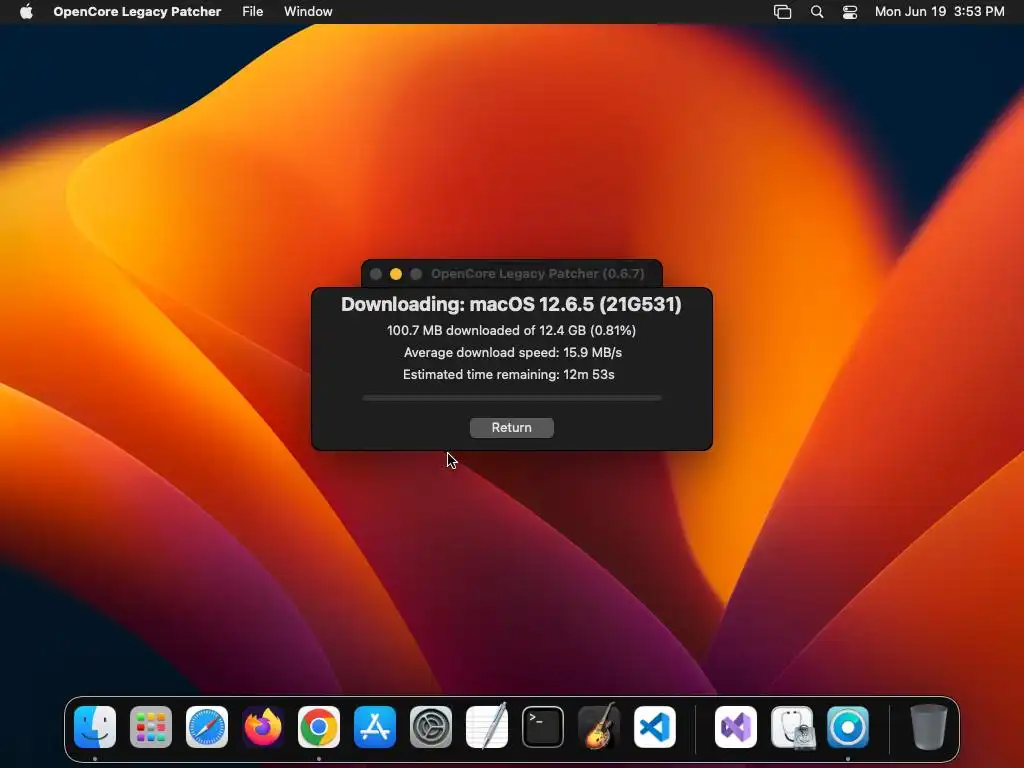
Task: Click the download progress bar
Action: click(512, 398)
